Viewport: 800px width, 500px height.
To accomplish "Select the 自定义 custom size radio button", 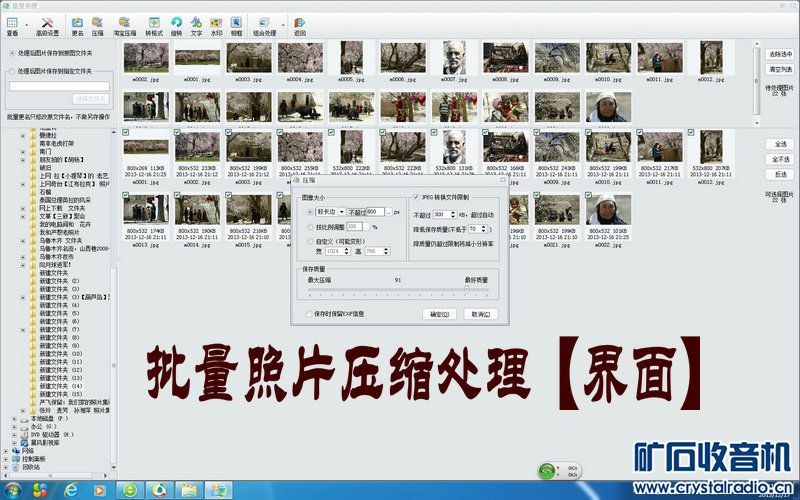I will point(310,241).
